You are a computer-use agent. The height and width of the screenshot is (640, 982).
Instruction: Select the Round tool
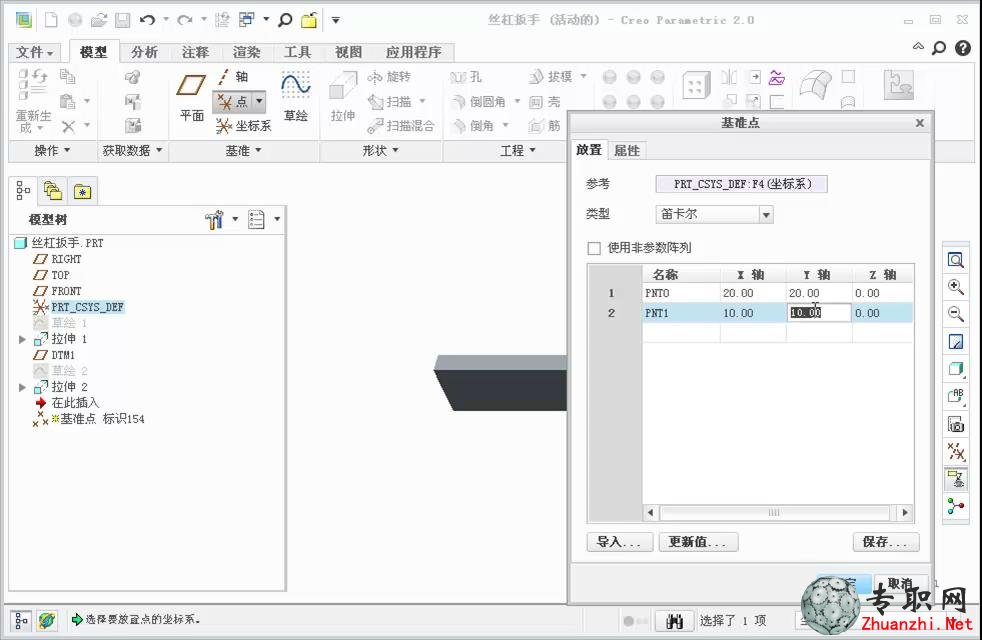[x=478, y=101]
